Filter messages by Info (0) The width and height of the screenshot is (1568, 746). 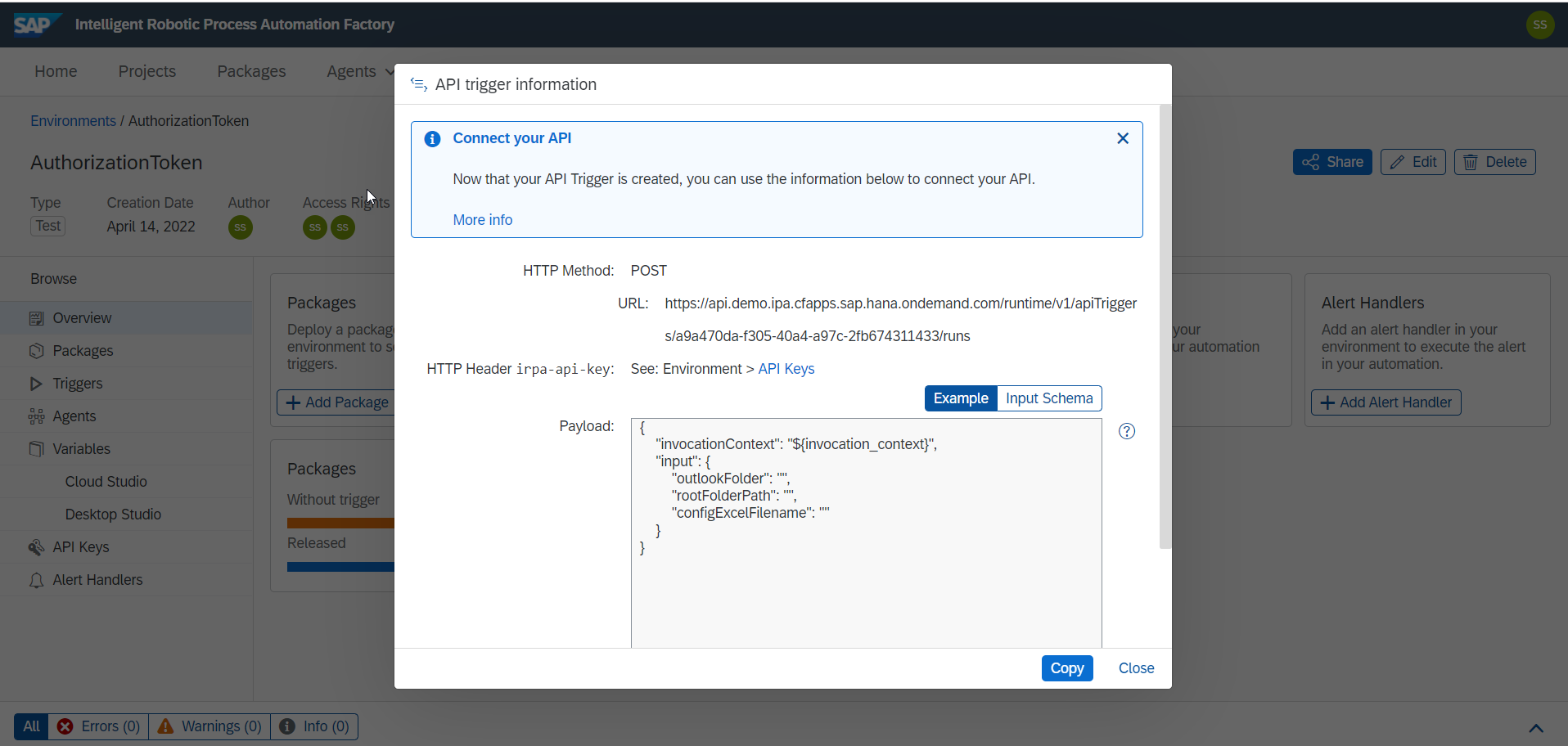[x=313, y=726]
